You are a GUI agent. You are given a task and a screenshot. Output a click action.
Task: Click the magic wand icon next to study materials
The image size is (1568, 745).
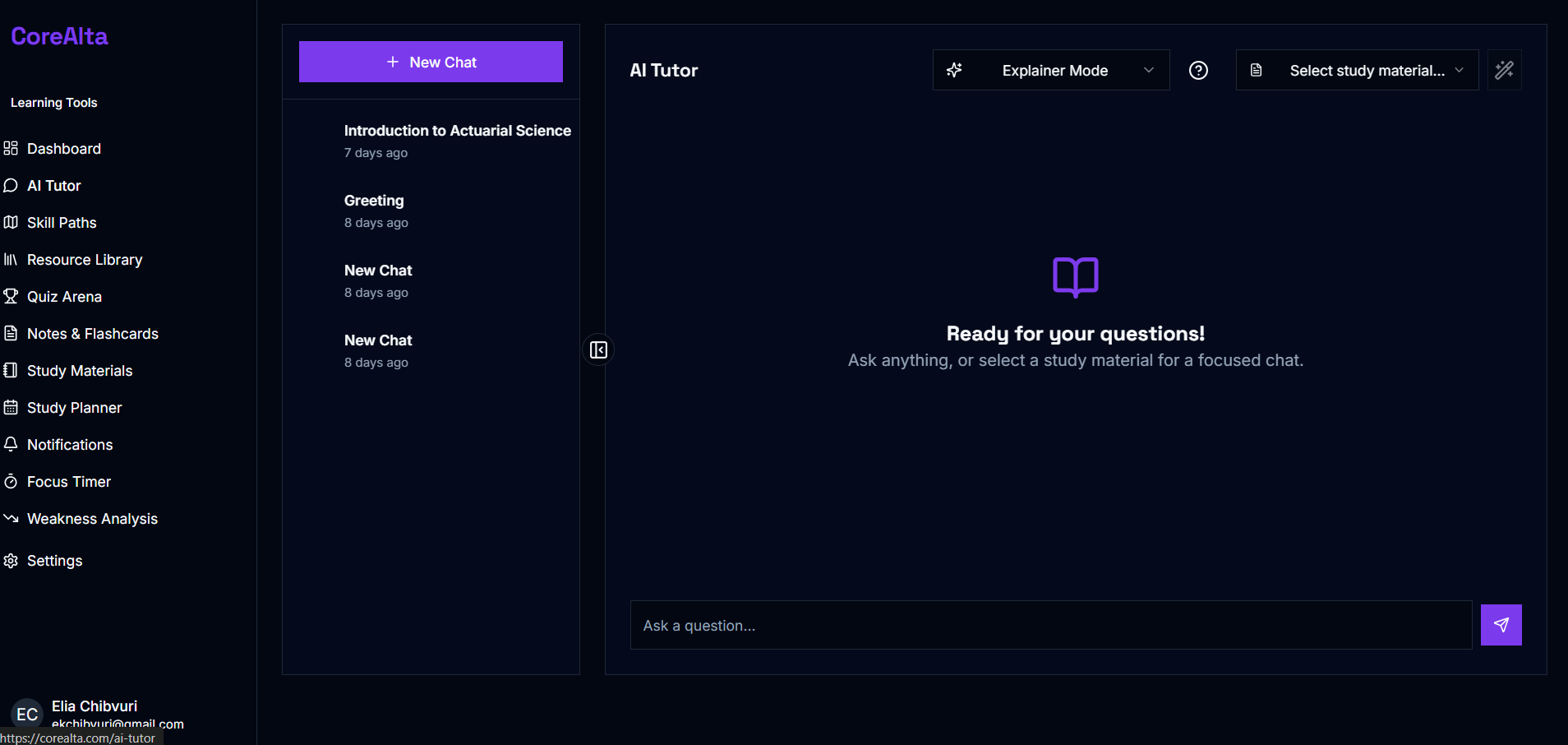1504,70
